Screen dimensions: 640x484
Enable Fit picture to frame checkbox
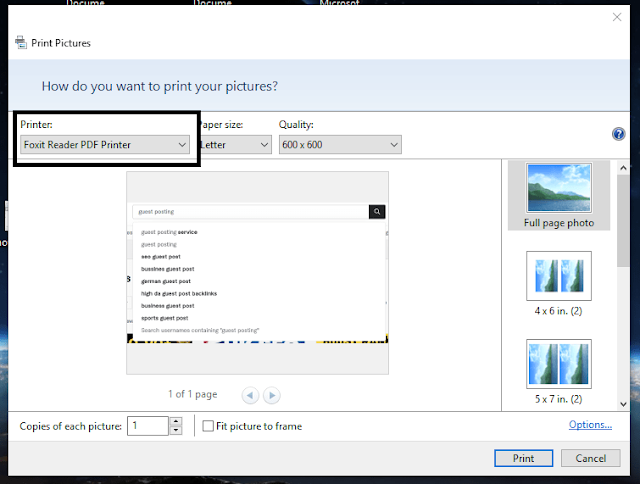[208, 426]
